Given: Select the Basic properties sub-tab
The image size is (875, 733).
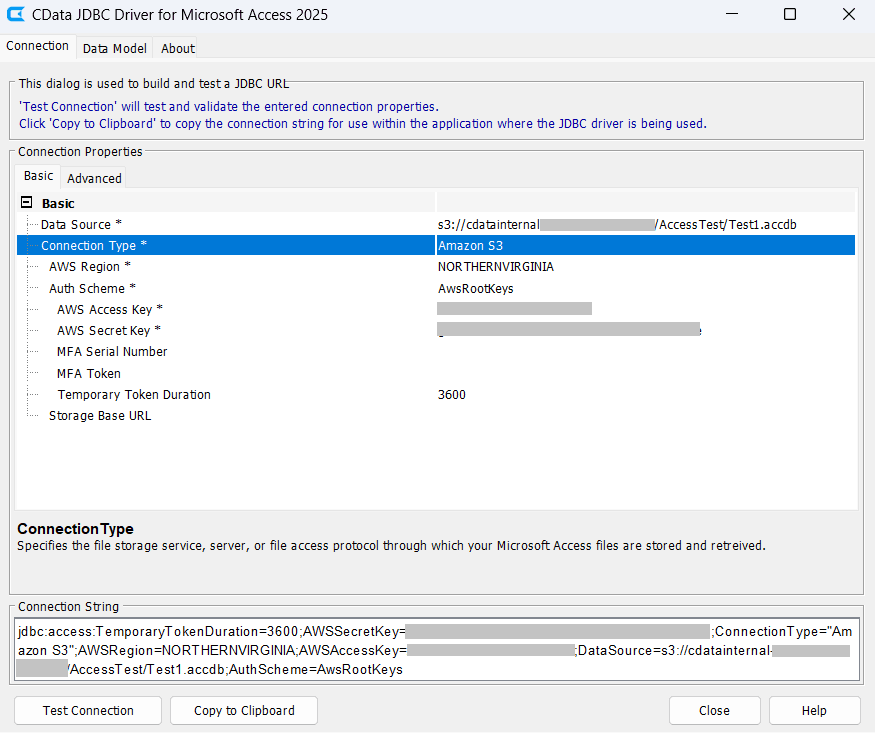Looking at the screenshot, I should pyautogui.click(x=39, y=176).
